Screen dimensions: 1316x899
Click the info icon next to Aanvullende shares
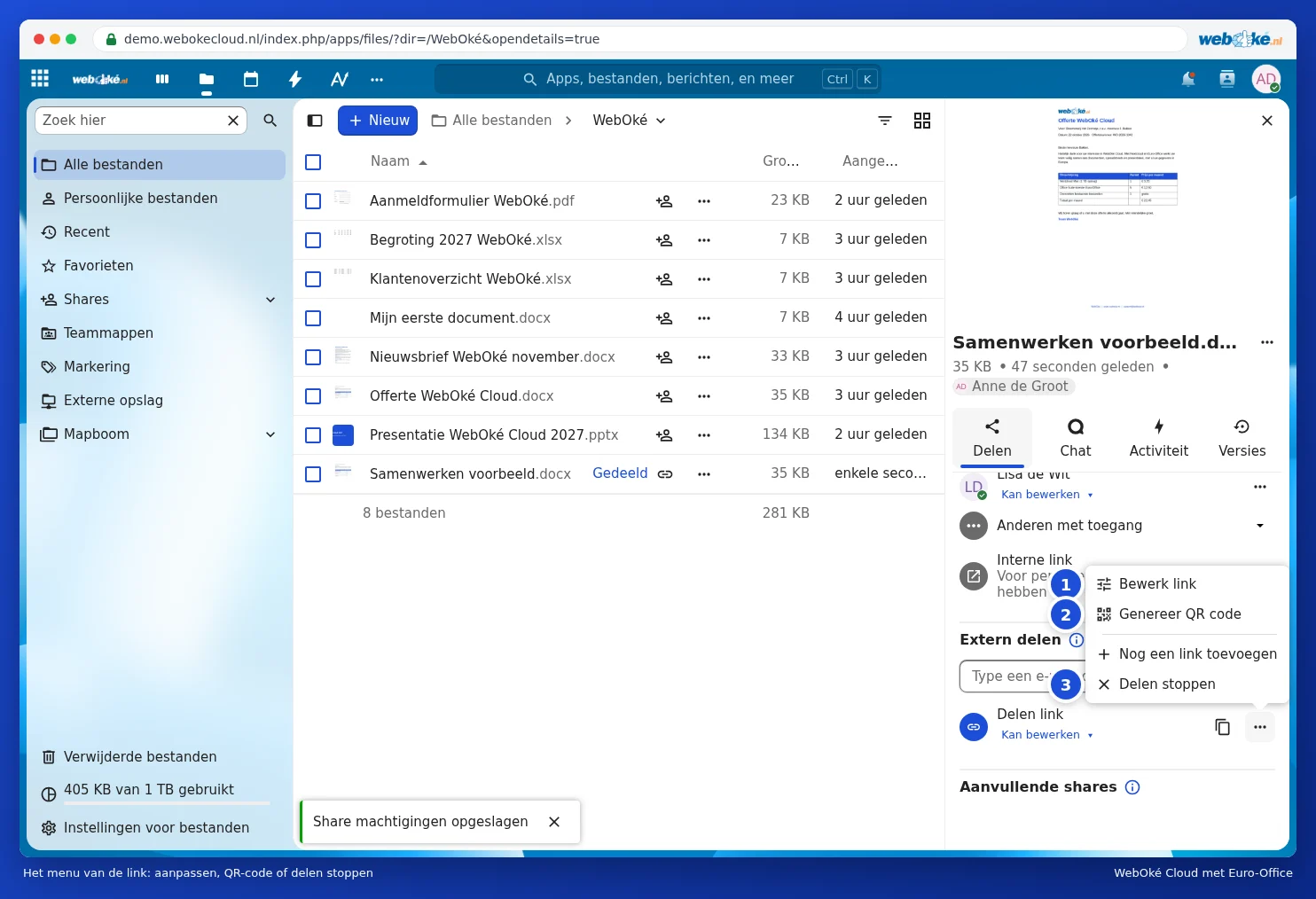coord(1132,787)
